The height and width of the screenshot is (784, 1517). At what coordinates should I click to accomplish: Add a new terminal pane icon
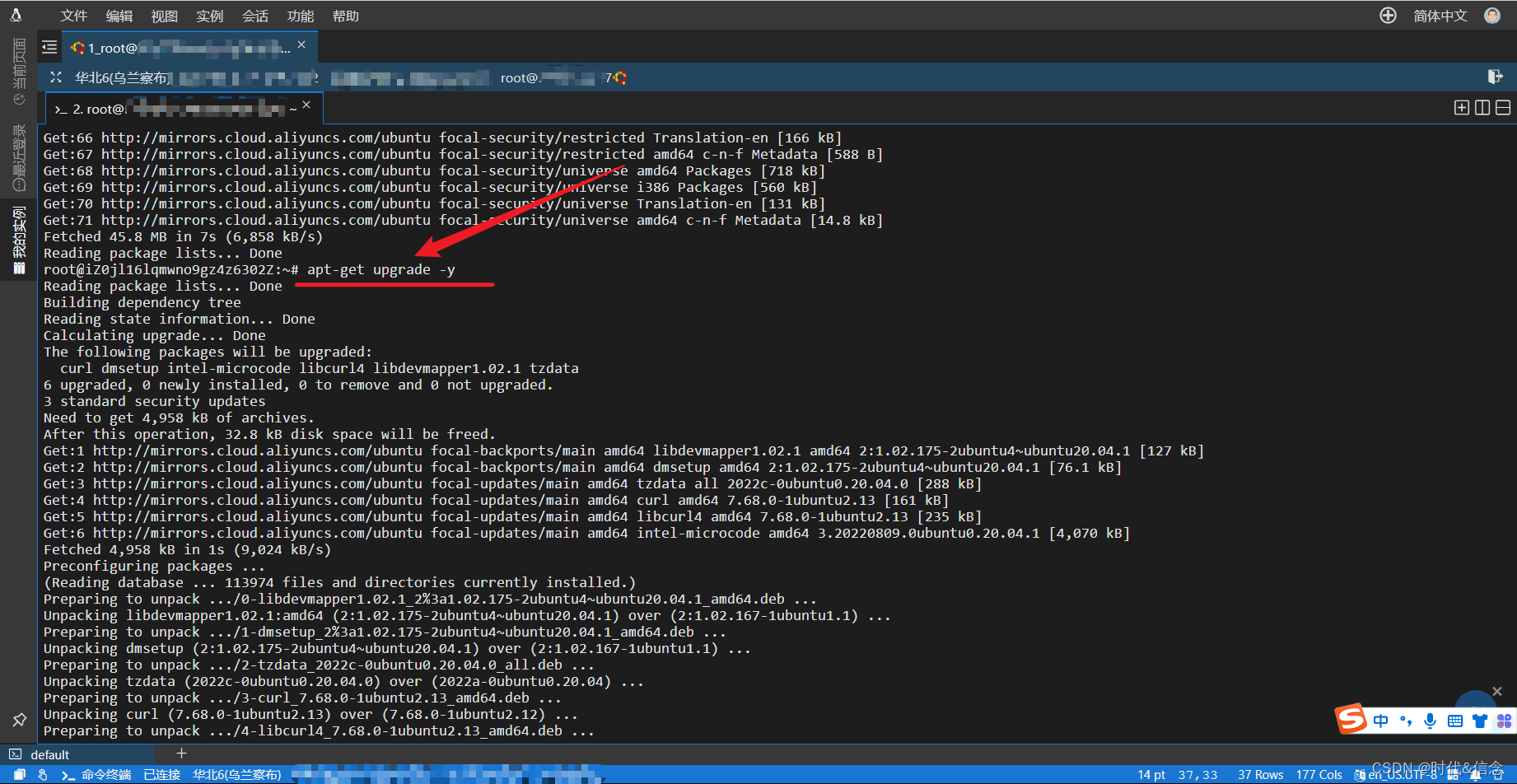[1462, 108]
